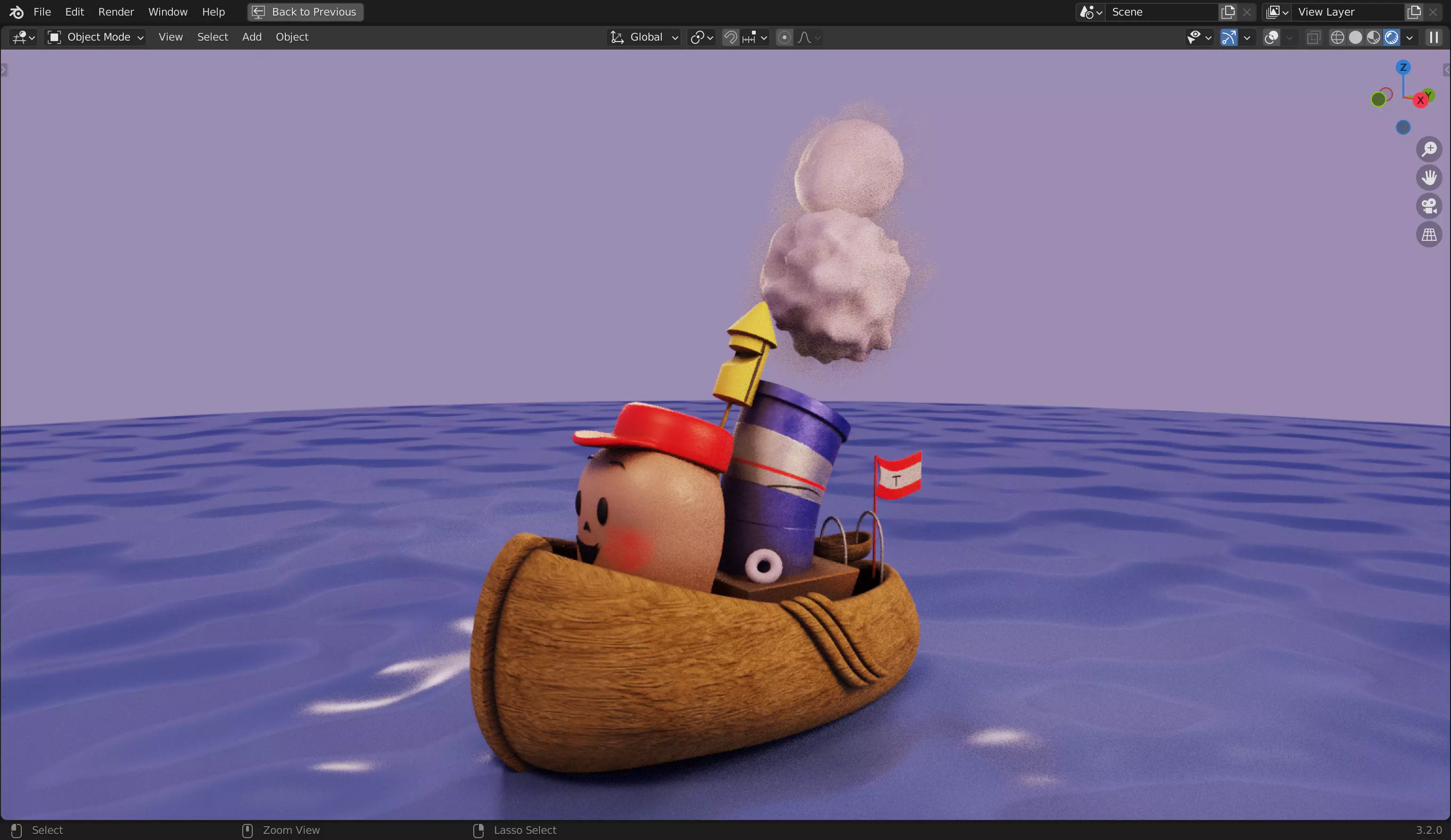Open the Add menu in header

point(252,37)
